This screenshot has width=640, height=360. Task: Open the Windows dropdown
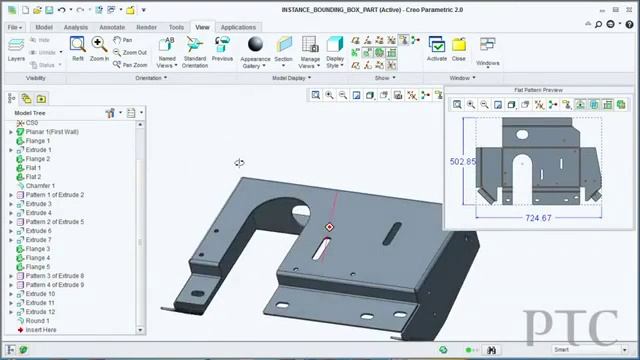[x=488, y=52]
